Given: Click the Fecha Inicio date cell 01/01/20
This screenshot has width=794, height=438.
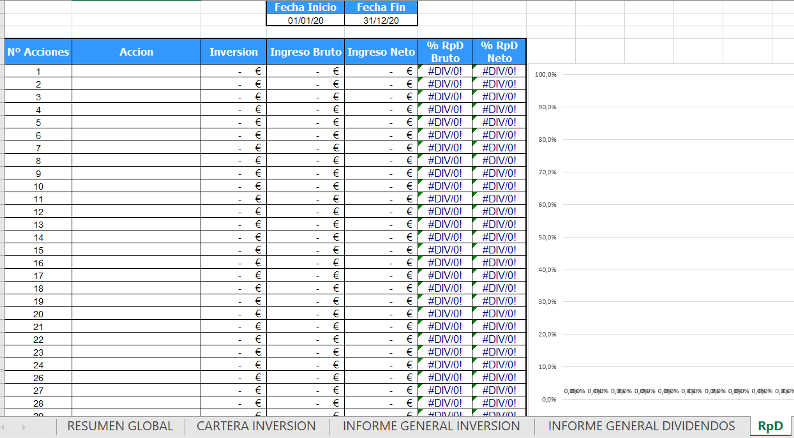Looking at the screenshot, I should (305, 20).
